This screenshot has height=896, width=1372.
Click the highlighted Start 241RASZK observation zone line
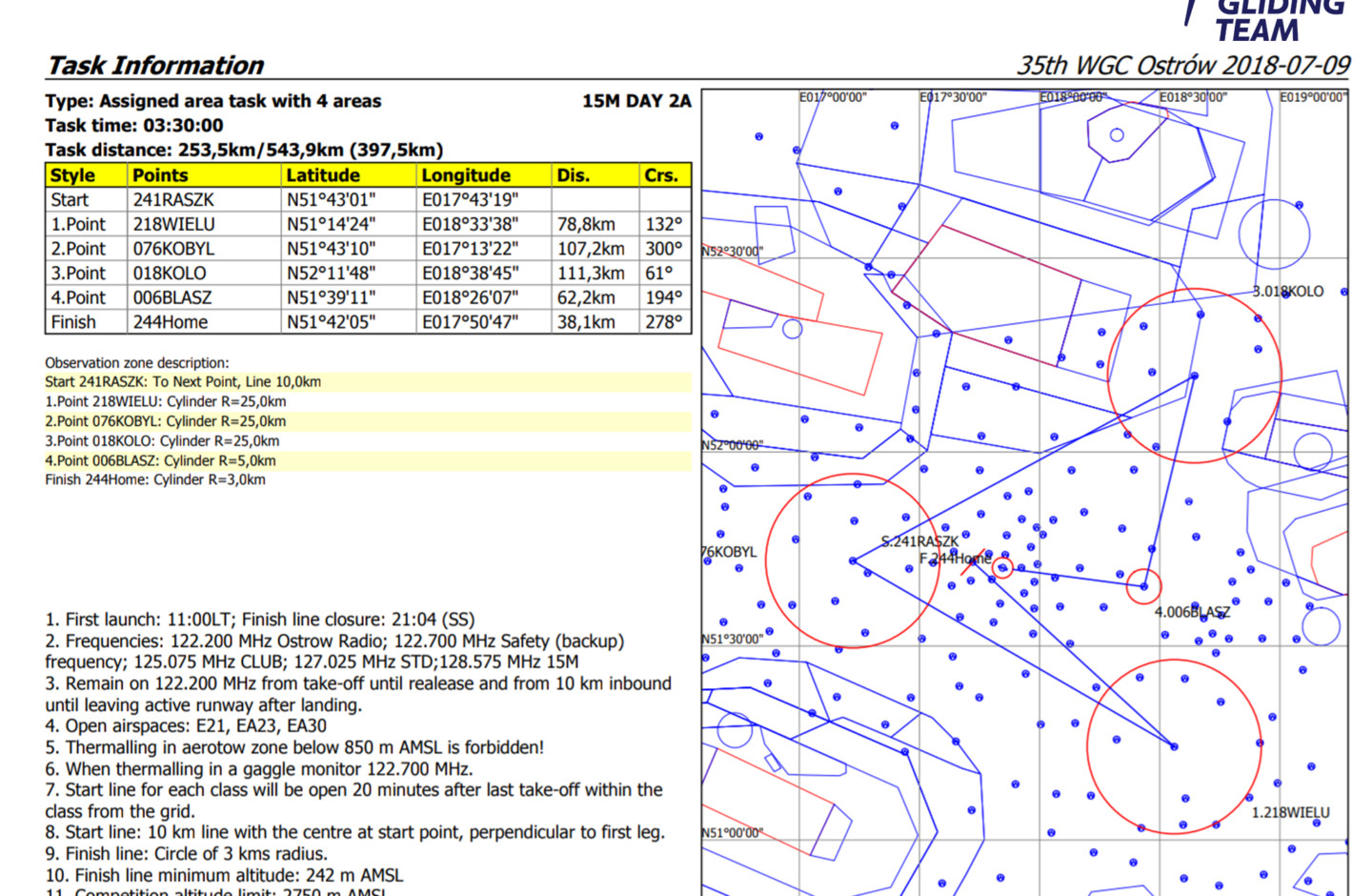(183, 382)
